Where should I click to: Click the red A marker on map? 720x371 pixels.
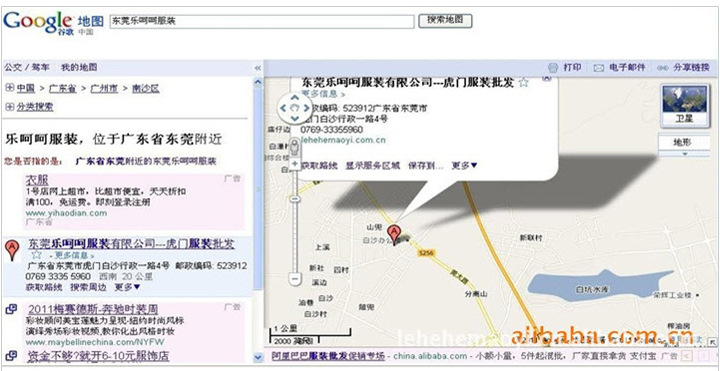pos(393,235)
